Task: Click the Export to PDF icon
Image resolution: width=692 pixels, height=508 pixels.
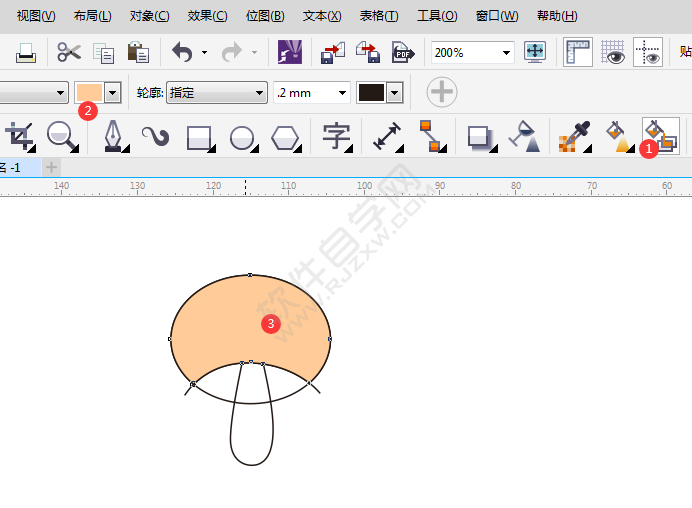Action: coord(403,52)
